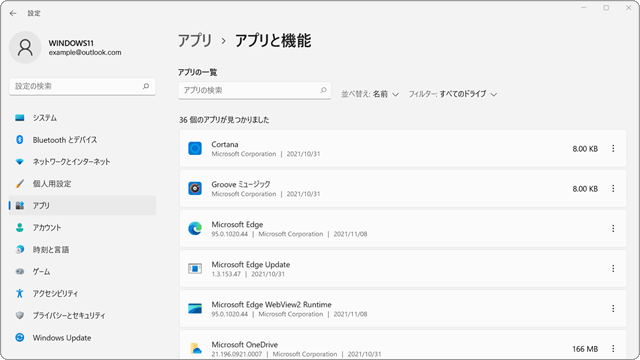Open 個人用設定 in the sidebar
Viewport: 640px width, 360px height.
coord(82,184)
